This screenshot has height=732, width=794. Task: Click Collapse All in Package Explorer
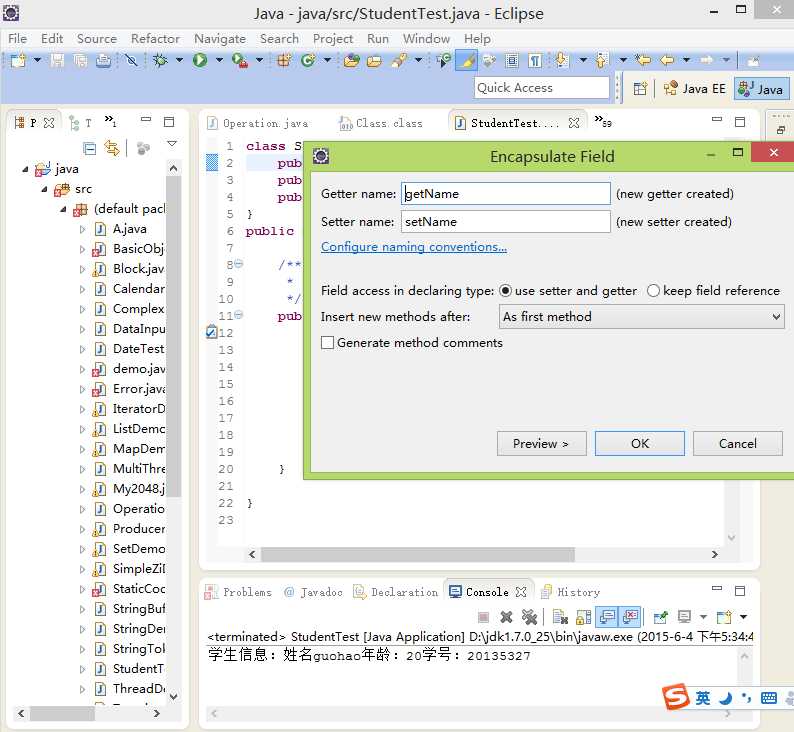(x=90, y=148)
